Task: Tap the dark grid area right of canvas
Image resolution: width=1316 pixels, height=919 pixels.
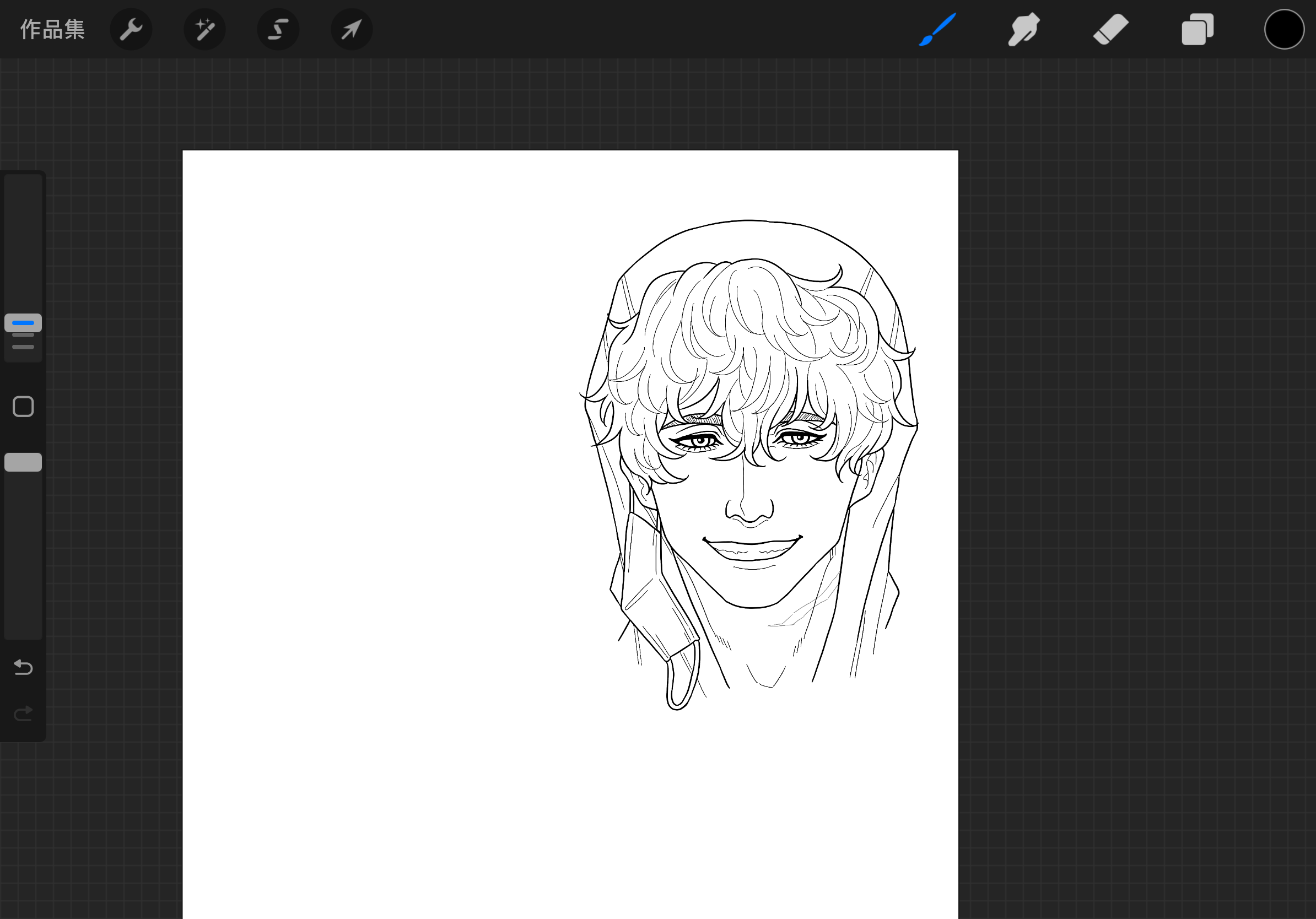Action: (x=1135, y=458)
